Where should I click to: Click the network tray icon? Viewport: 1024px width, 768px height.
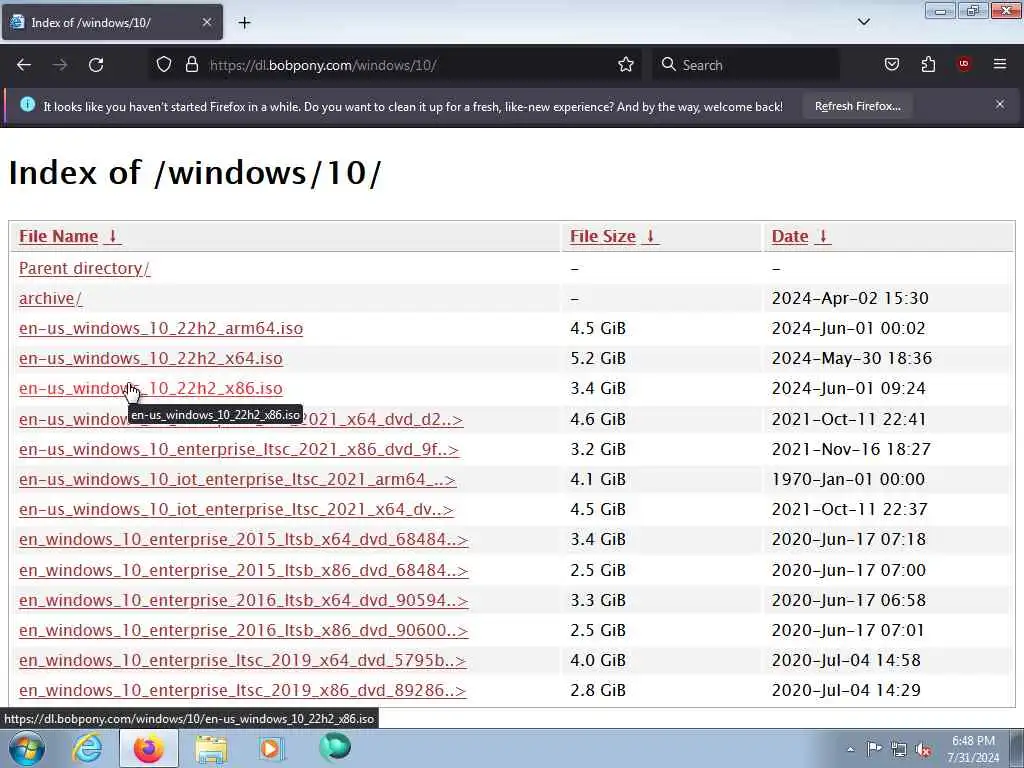(899, 750)
